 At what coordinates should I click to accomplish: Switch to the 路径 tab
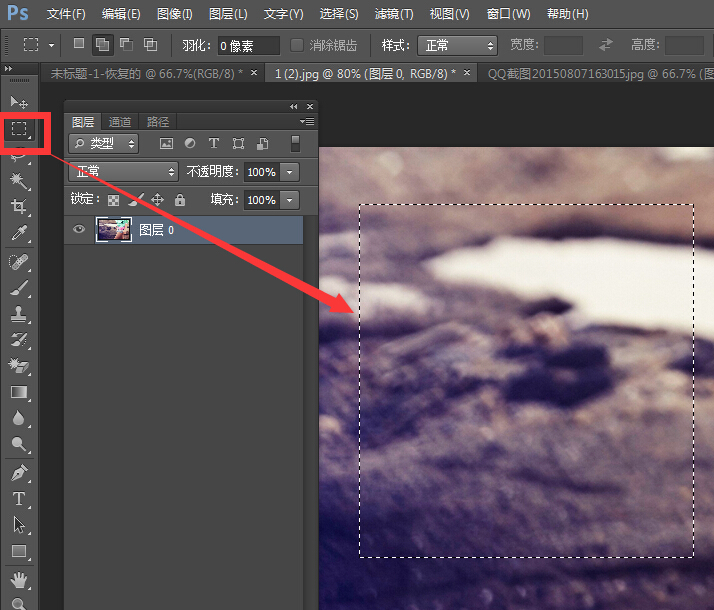[158, 122]
